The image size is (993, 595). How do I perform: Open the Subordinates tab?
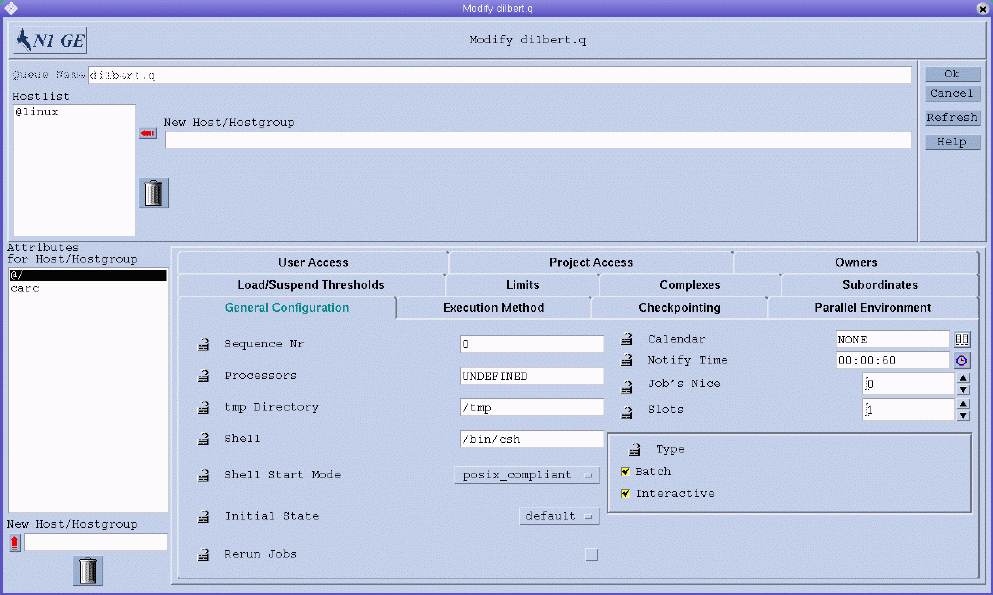pyautogui.click(x=880, y=285)
